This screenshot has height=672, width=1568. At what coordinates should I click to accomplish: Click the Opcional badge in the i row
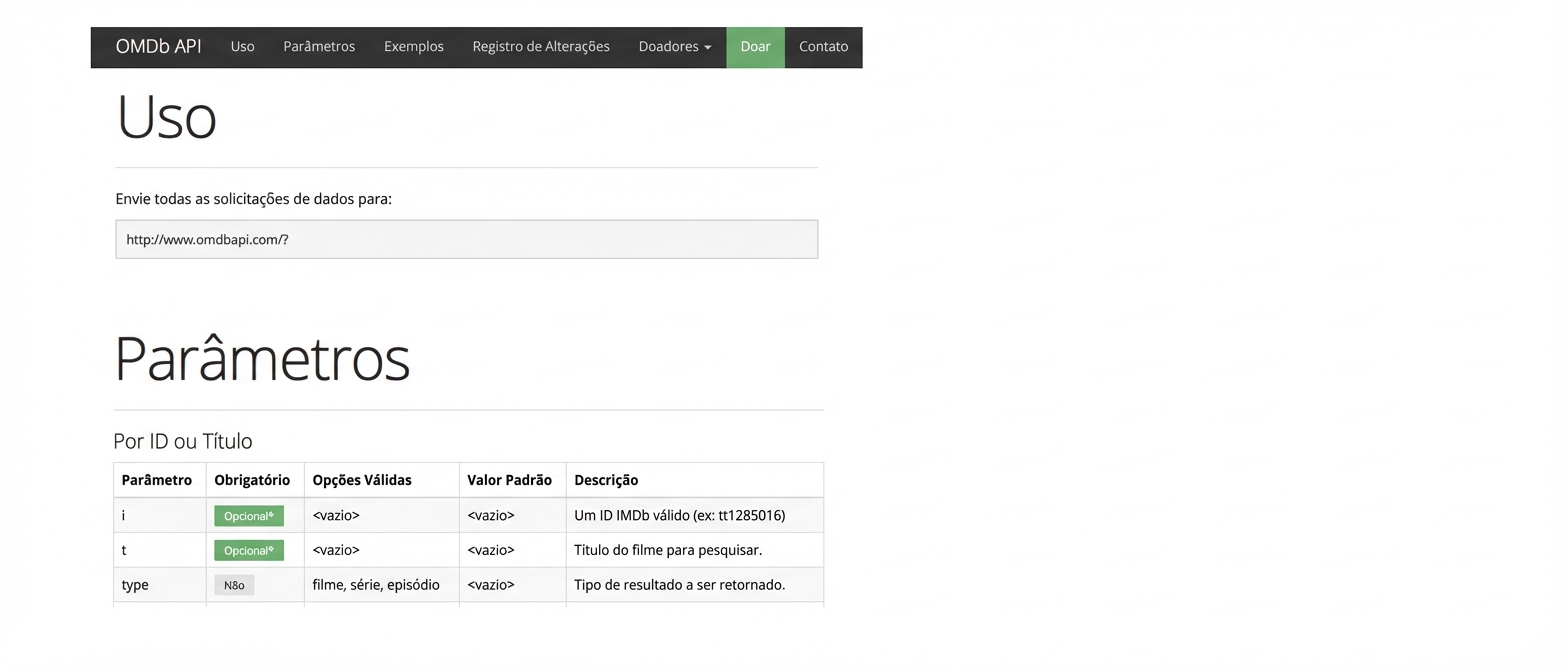(249, 516)
